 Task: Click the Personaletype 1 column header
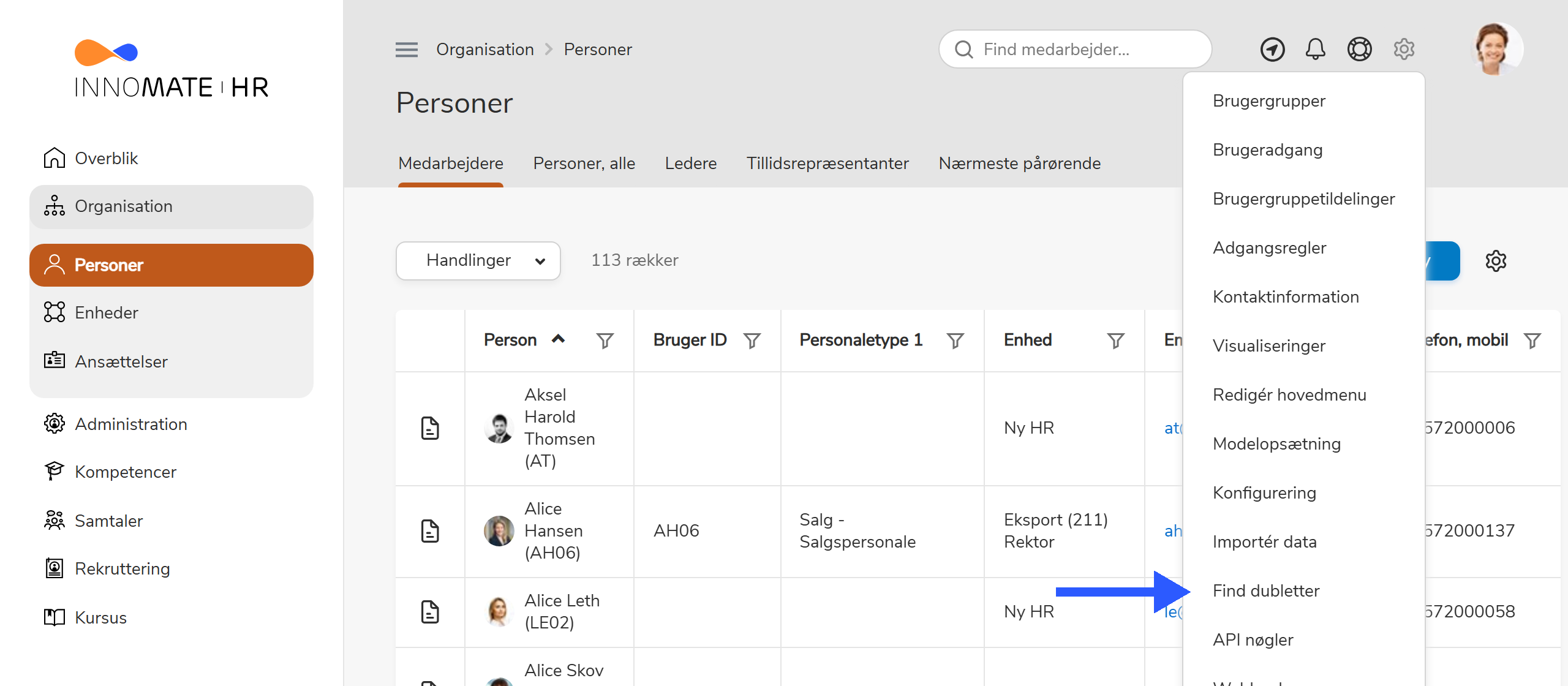pyautogui.click(x=861, y=341)
